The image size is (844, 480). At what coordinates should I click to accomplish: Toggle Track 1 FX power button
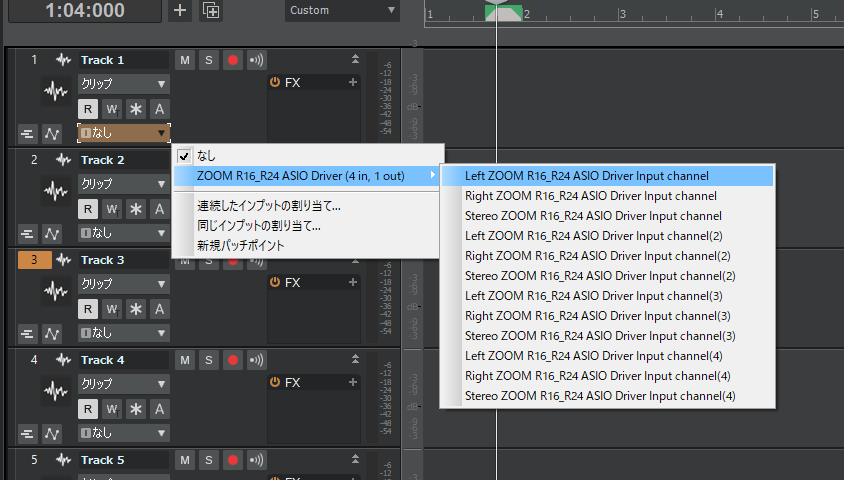275,82
